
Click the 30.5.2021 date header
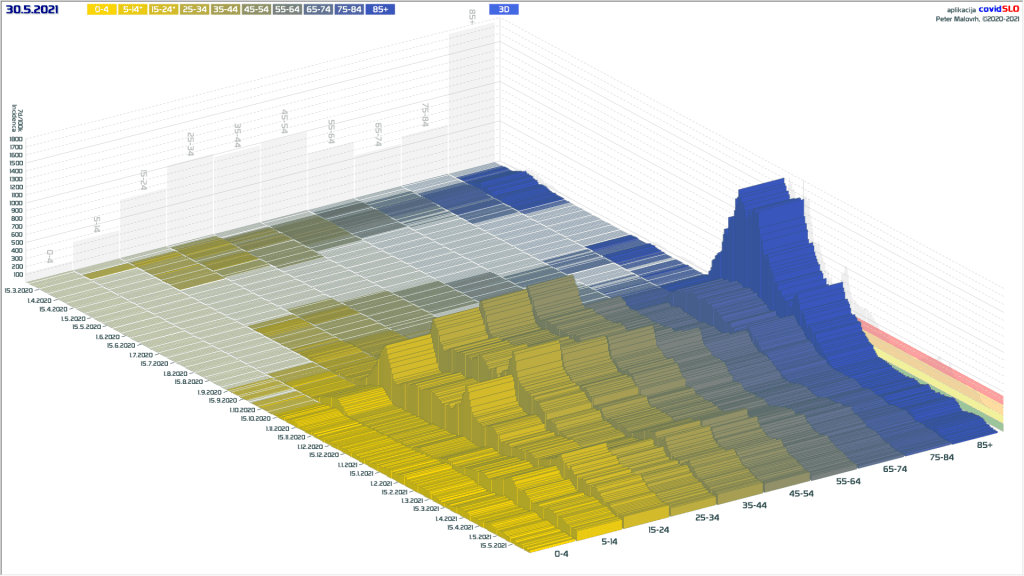(34, 9)
